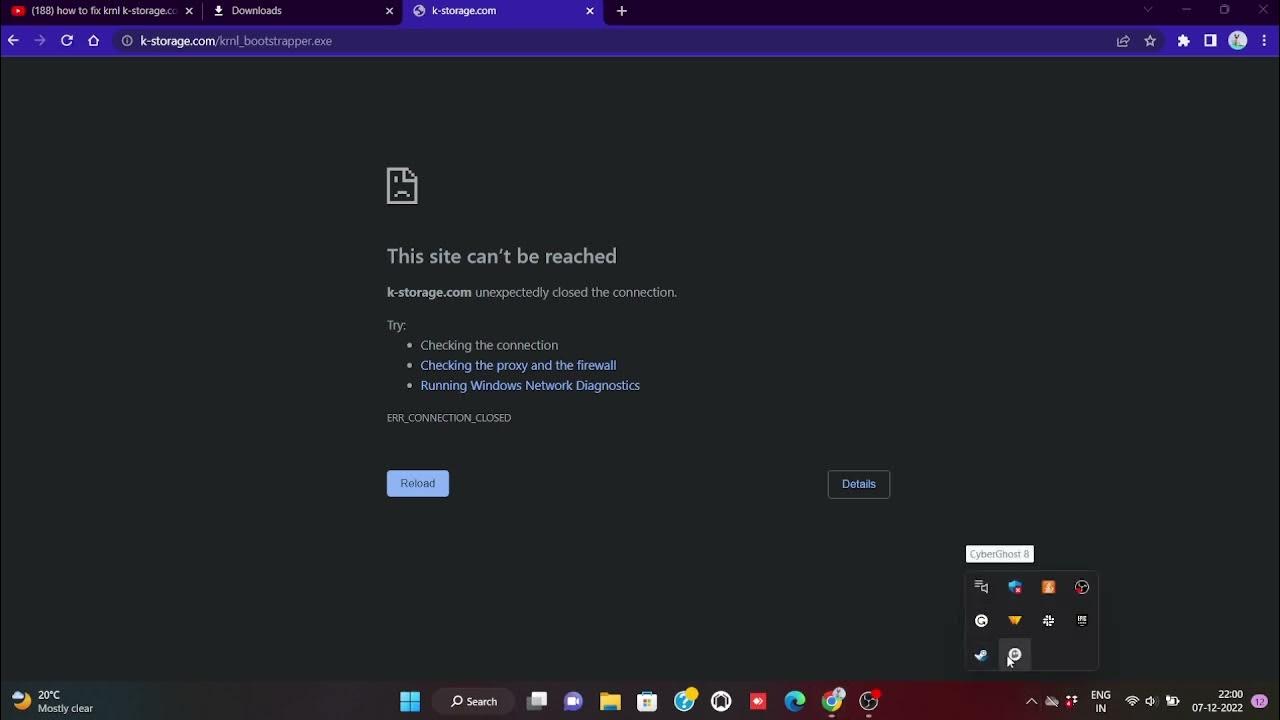This screenshot has width=1280, height=720.
Task: Open the audio playlist speaker tray icon
Action: (x=981, y=587)
